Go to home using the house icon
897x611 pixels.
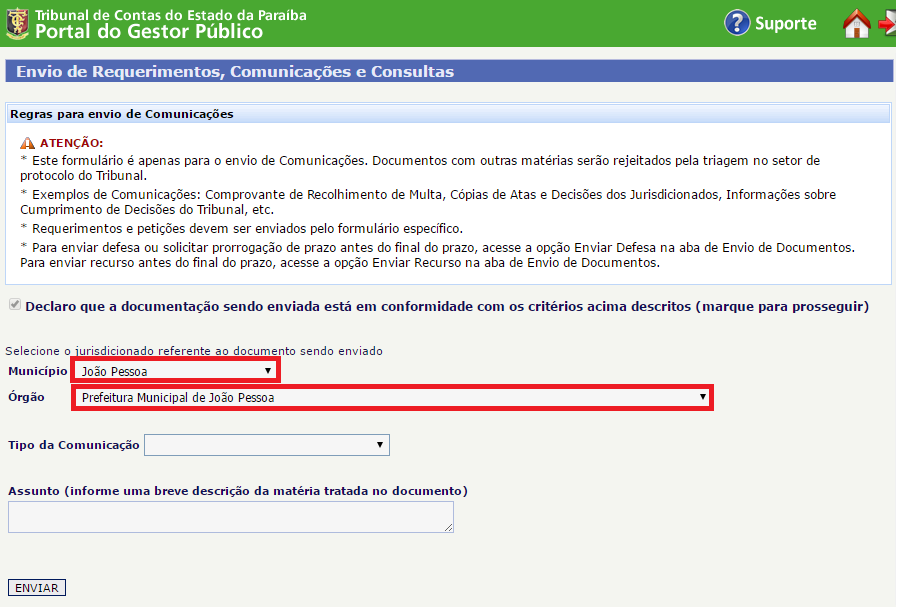pos(856,24)
